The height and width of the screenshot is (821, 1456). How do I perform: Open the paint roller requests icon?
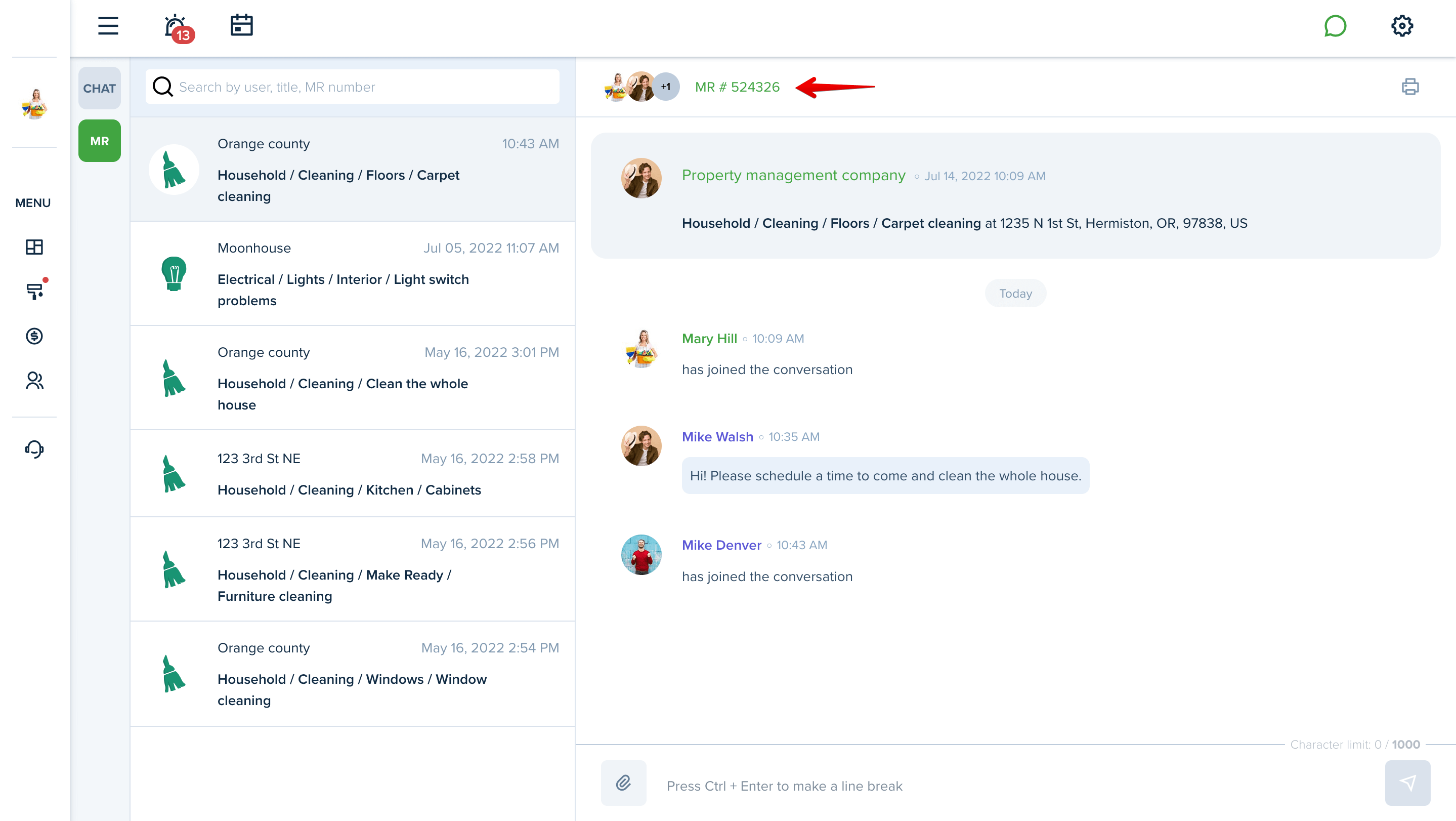35,291
